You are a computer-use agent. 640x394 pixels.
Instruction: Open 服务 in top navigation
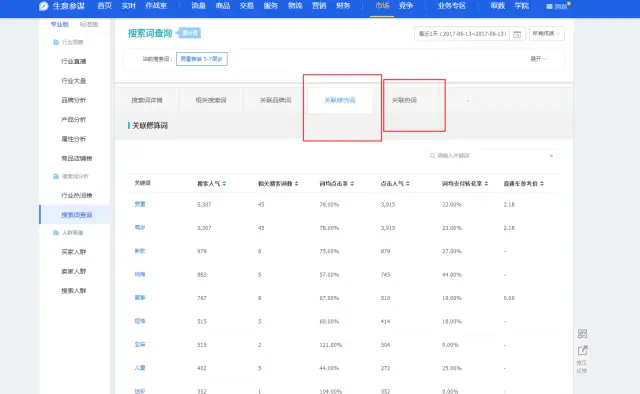[271, 6]
